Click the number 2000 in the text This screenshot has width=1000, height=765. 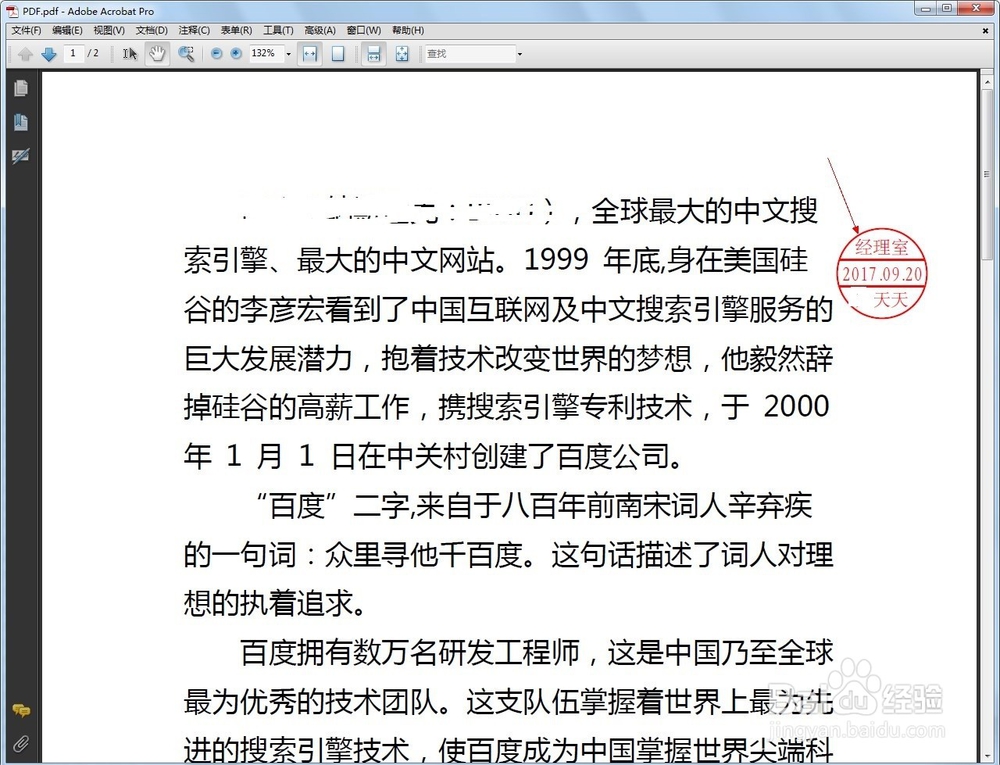(796, 406)
